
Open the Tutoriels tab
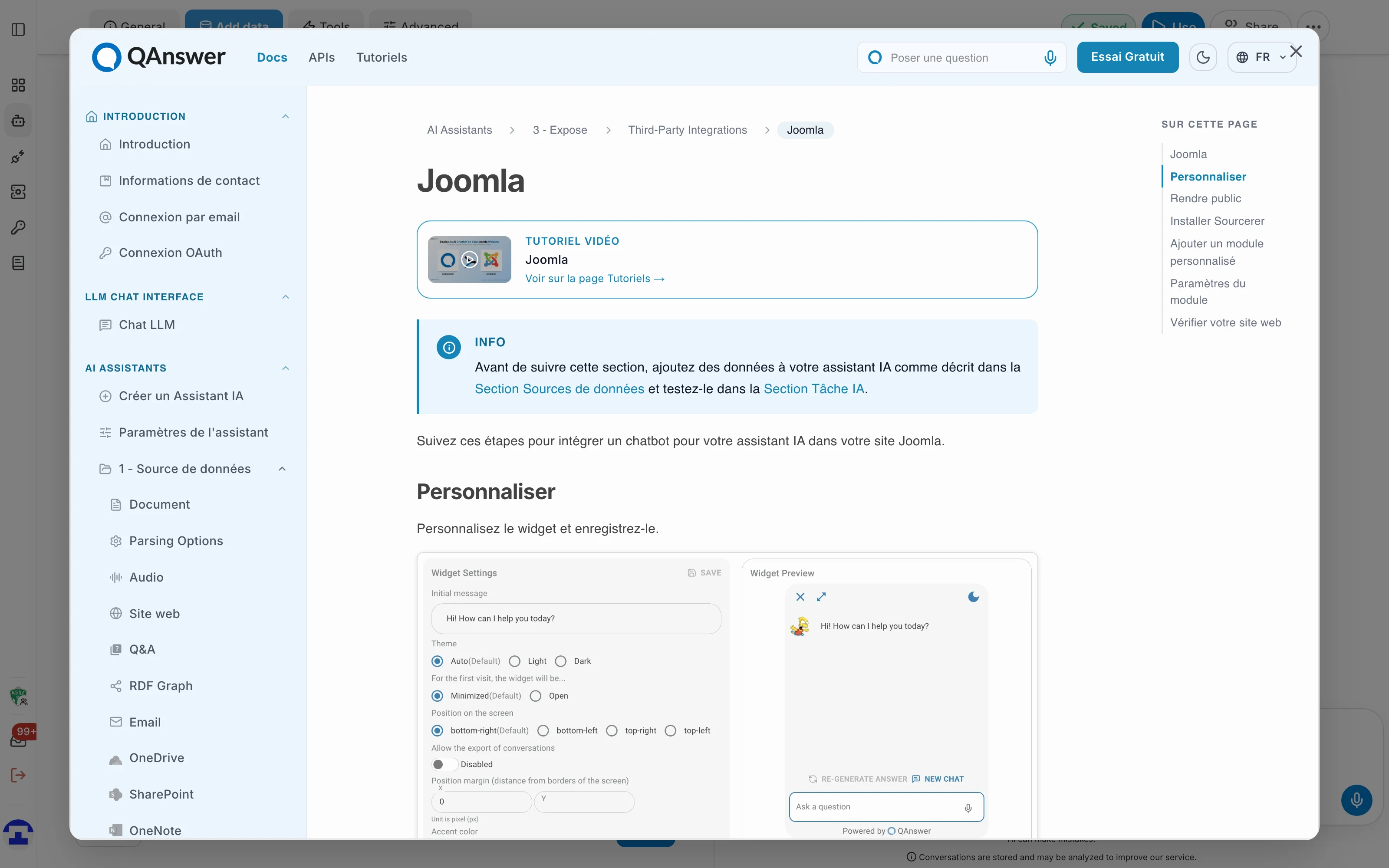[382, 57]
